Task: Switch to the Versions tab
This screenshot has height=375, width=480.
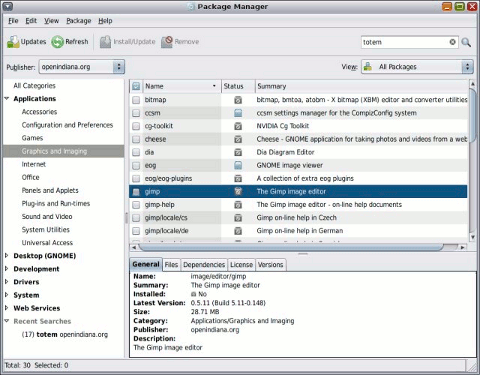Action: point(270,265)
